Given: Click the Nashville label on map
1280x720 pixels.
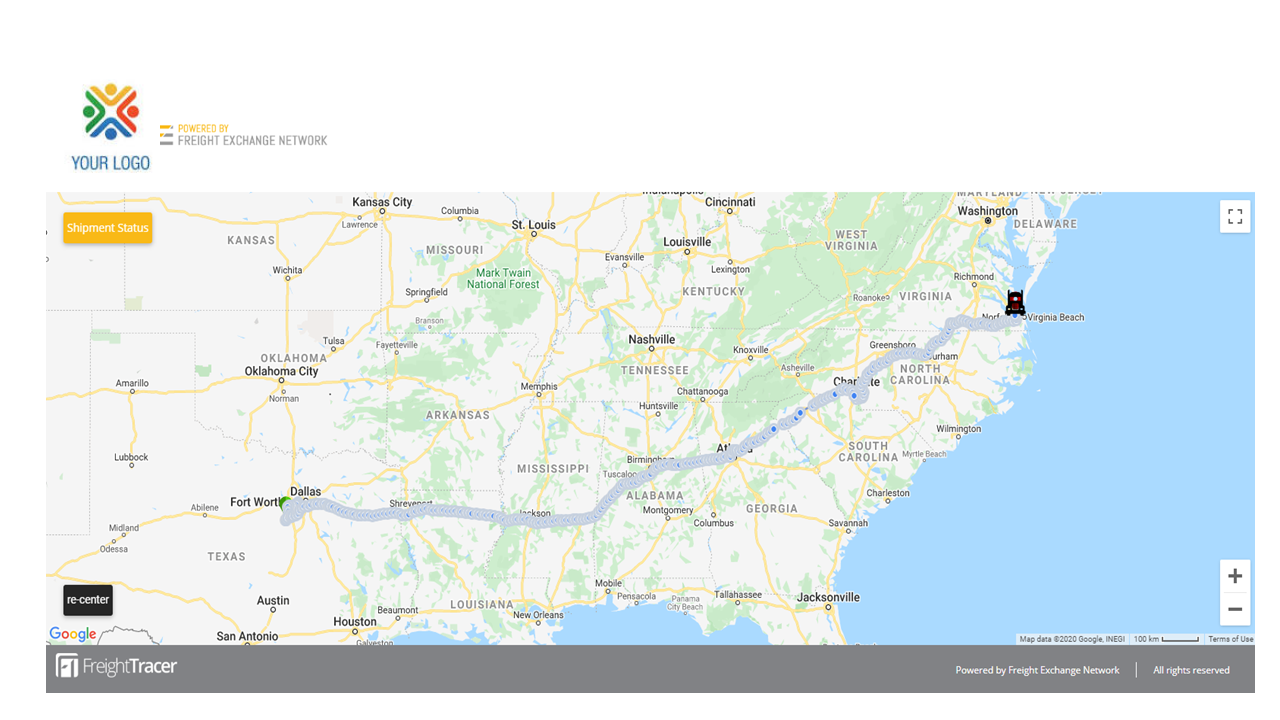Looking at the screenshot, I should [x=652, y=340].
